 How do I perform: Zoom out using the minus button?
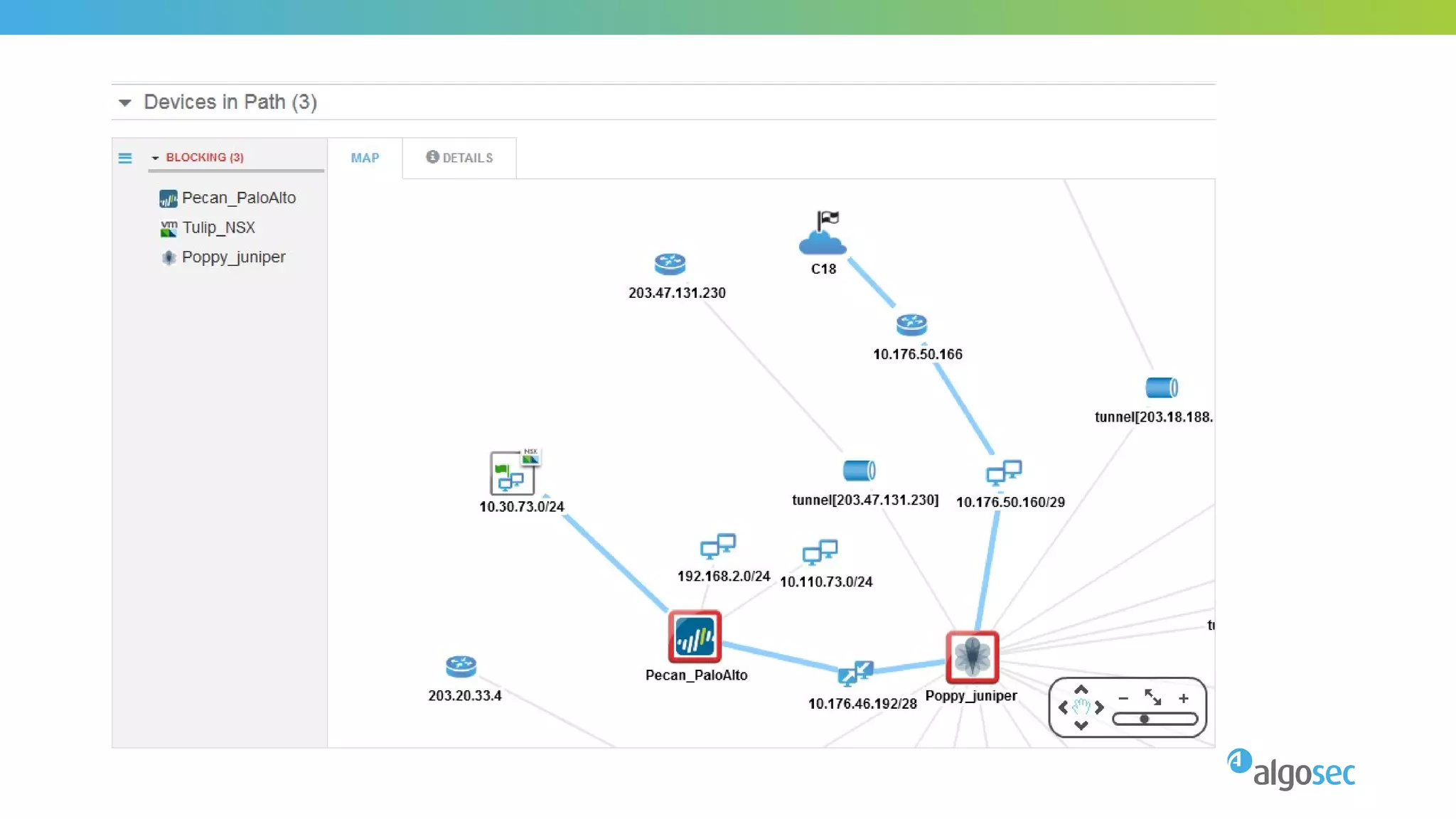(x=1123, y=699)
